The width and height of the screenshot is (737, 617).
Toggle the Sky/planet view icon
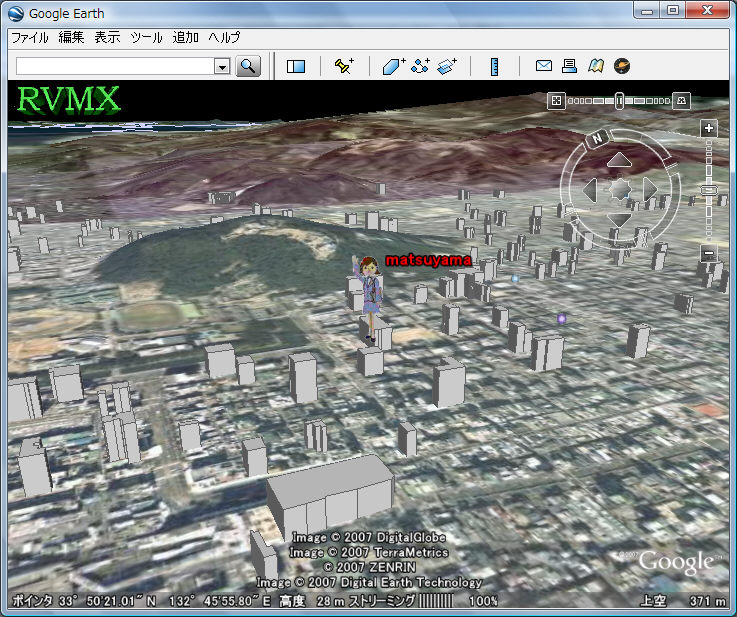[x=621, y=66]
